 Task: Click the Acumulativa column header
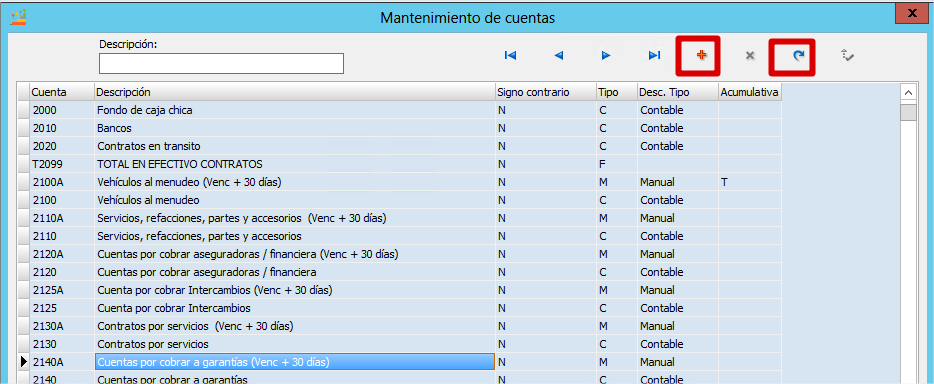pyautogui.click(x=749, y=92)
